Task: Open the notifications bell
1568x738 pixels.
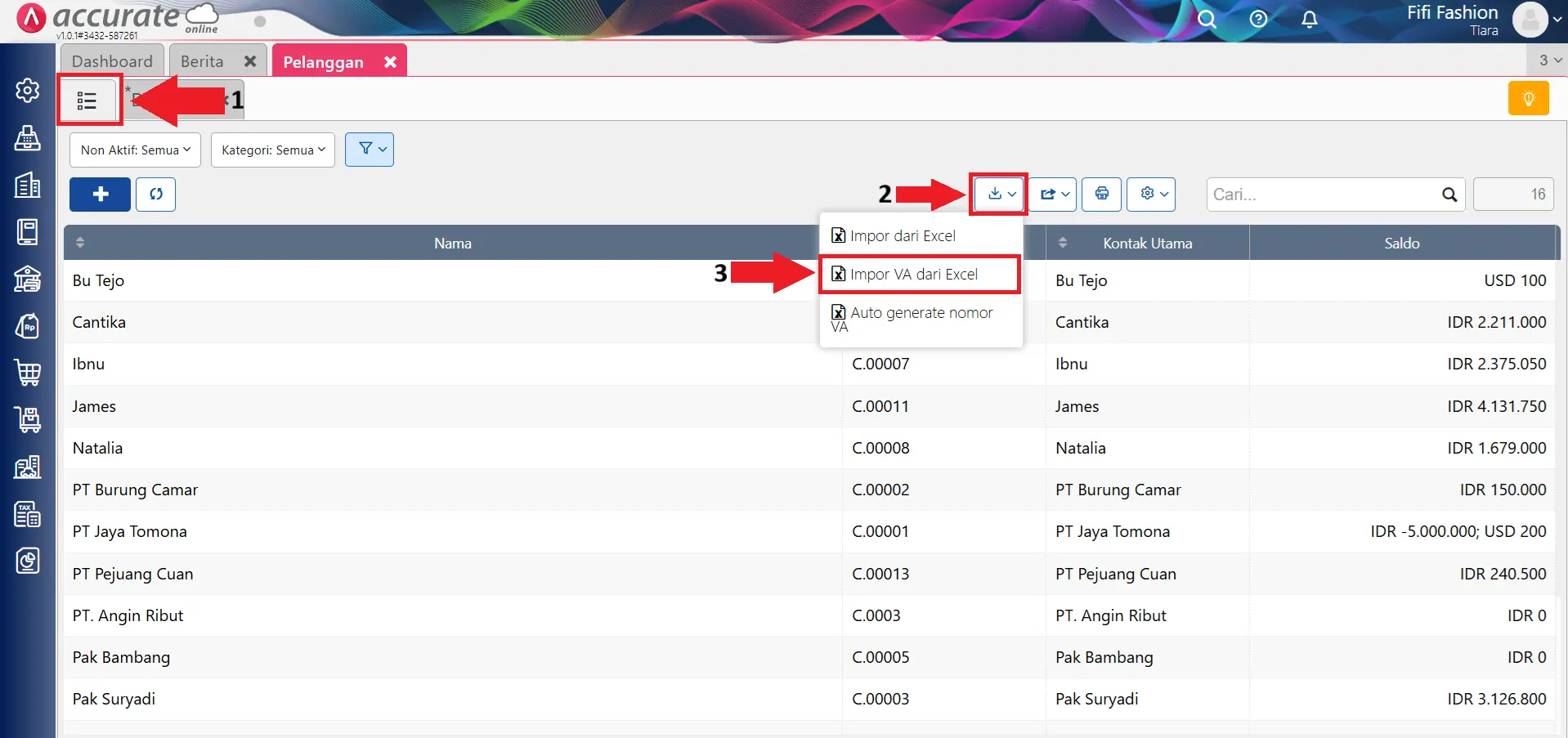Action: tap(1309, 20)
